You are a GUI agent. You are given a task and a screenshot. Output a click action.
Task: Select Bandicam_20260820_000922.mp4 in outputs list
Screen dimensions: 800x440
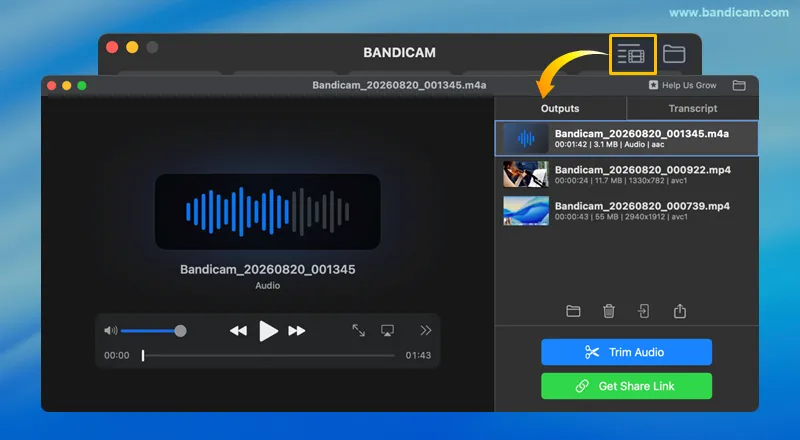click(627, 175)
